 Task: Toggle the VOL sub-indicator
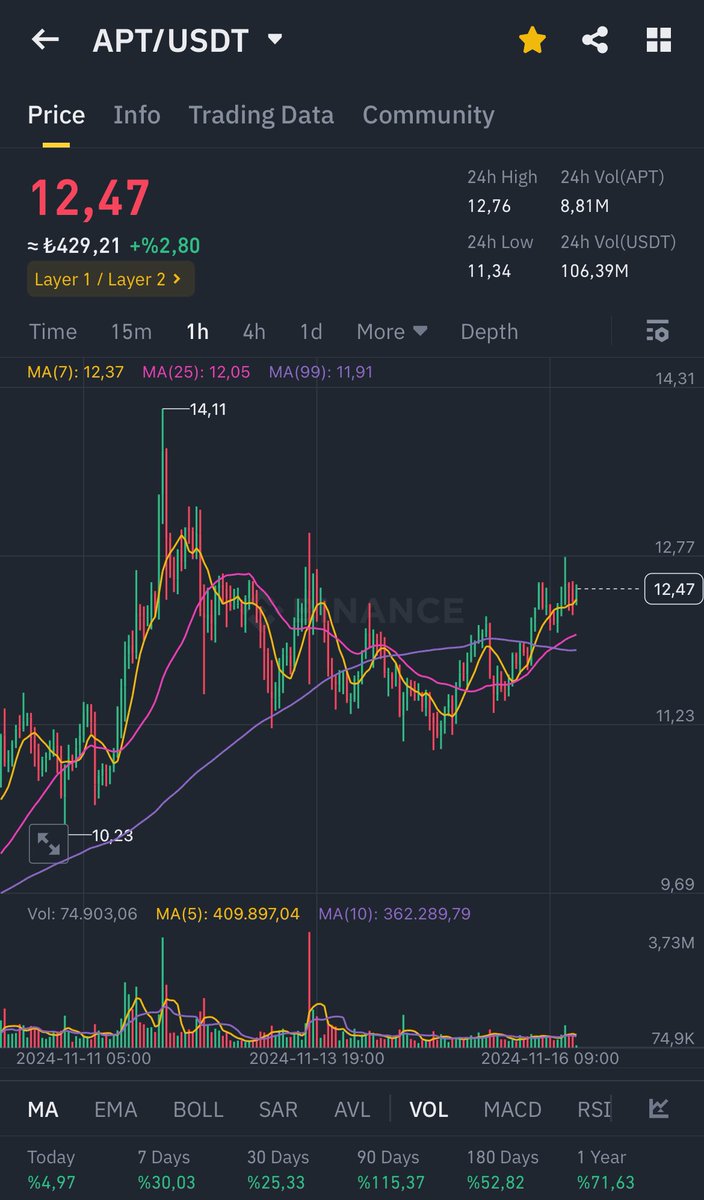point(428,1109)
